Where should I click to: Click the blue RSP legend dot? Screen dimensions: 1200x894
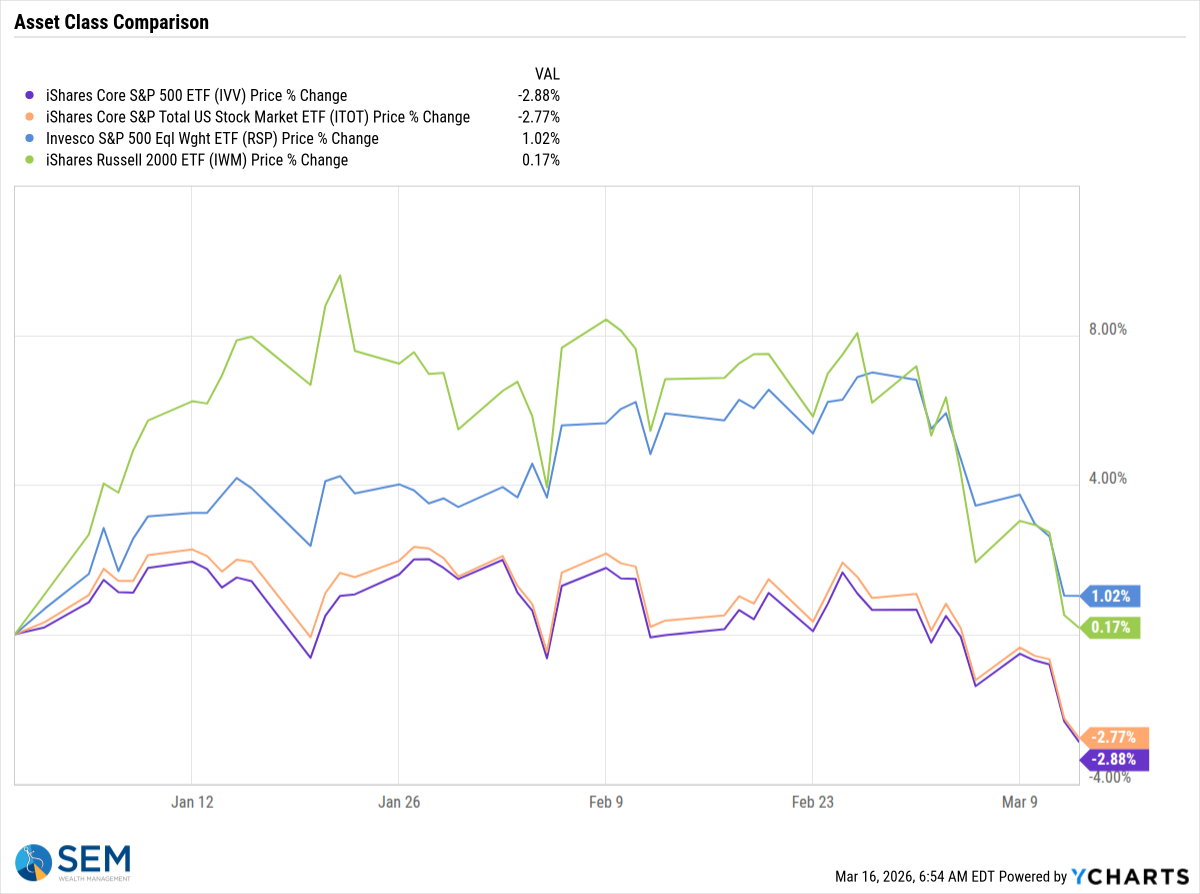27,139
